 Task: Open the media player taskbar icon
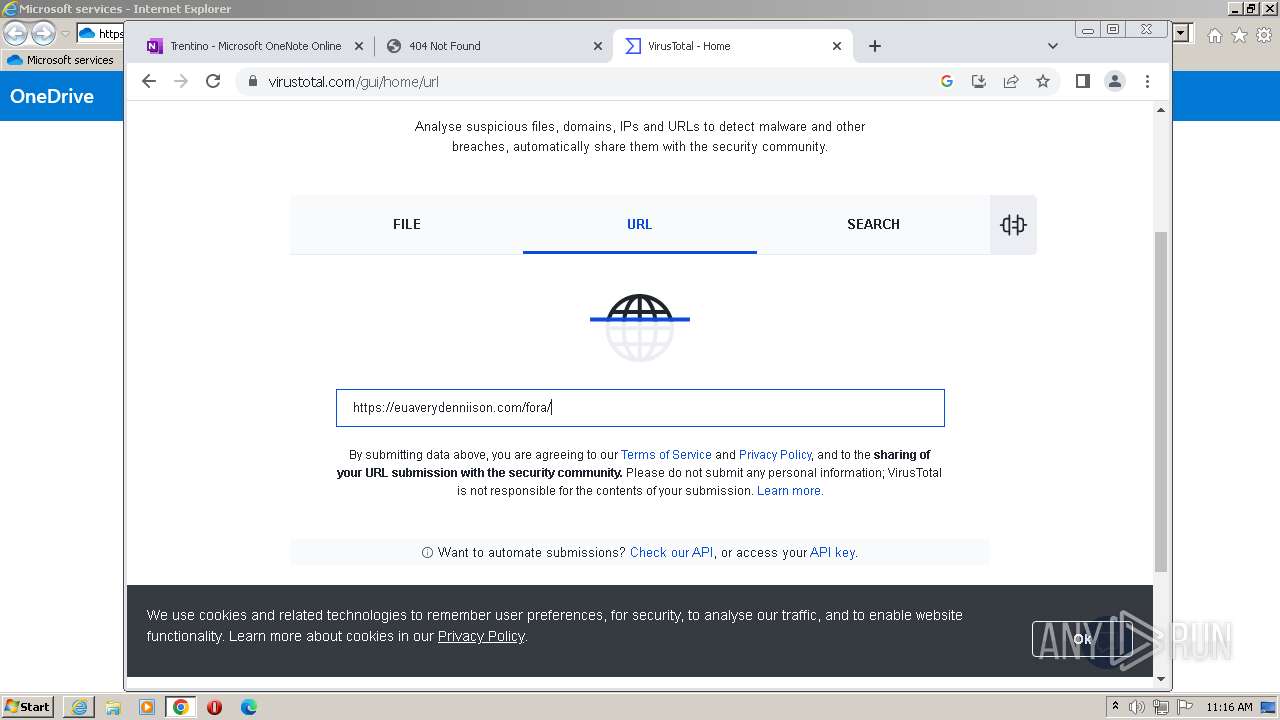click(x=147, y=707)
